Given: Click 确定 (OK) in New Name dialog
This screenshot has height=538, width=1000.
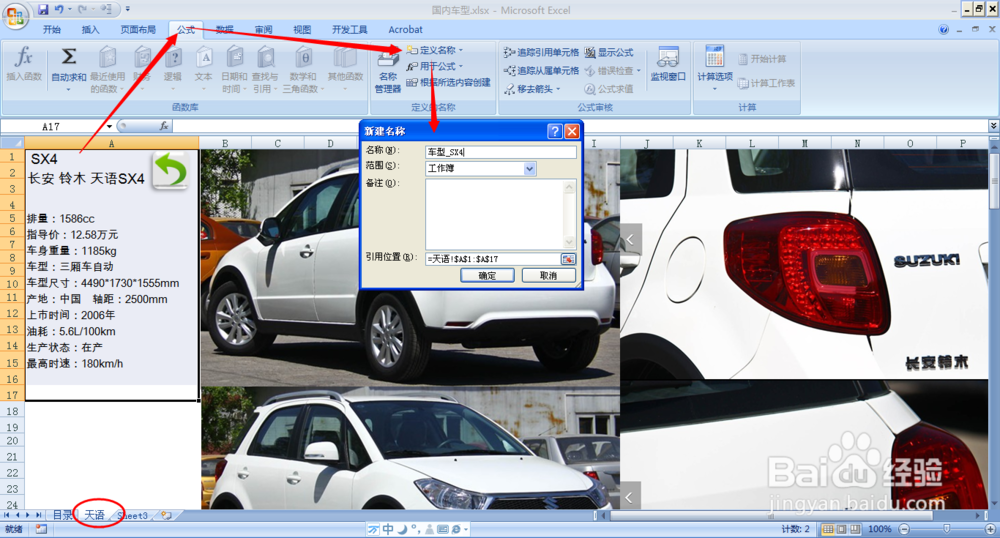Looking at the screenshot, I should tap(487, 275).
